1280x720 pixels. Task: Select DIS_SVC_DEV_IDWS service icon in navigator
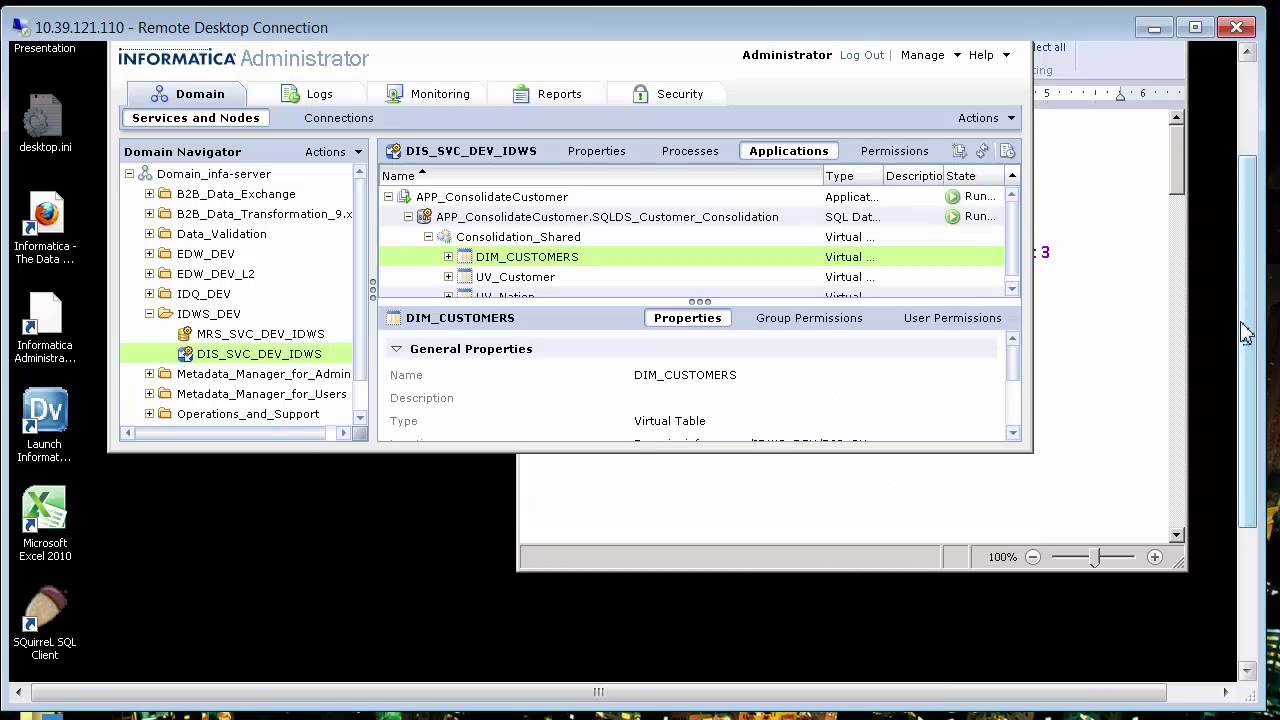tap(185, 354)
